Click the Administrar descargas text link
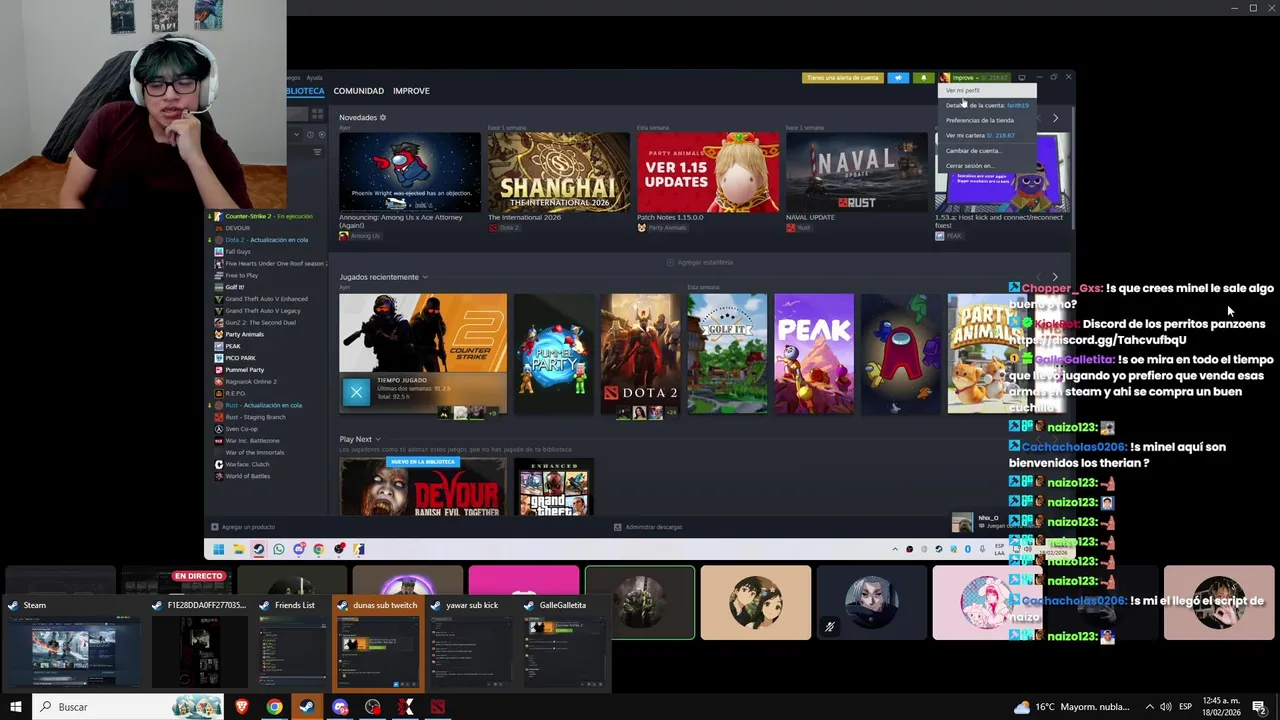Screen dimensions: 1280x720 click(x=654, y=527)
